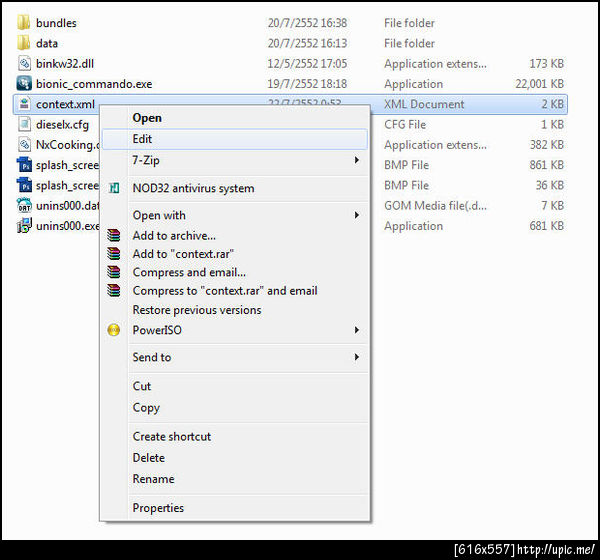This screenshot has width=600, height=560.
Task: Select the bundles folder name
Action: pos(56,23)
